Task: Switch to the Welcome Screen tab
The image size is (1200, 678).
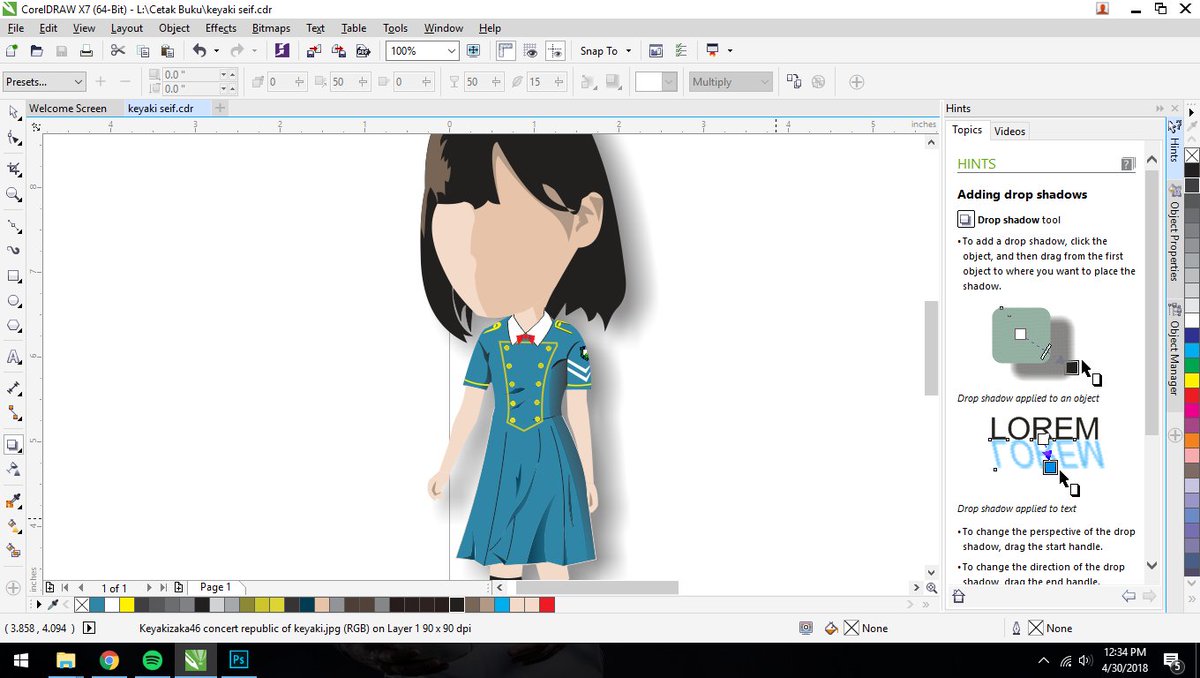Action: 68,108
